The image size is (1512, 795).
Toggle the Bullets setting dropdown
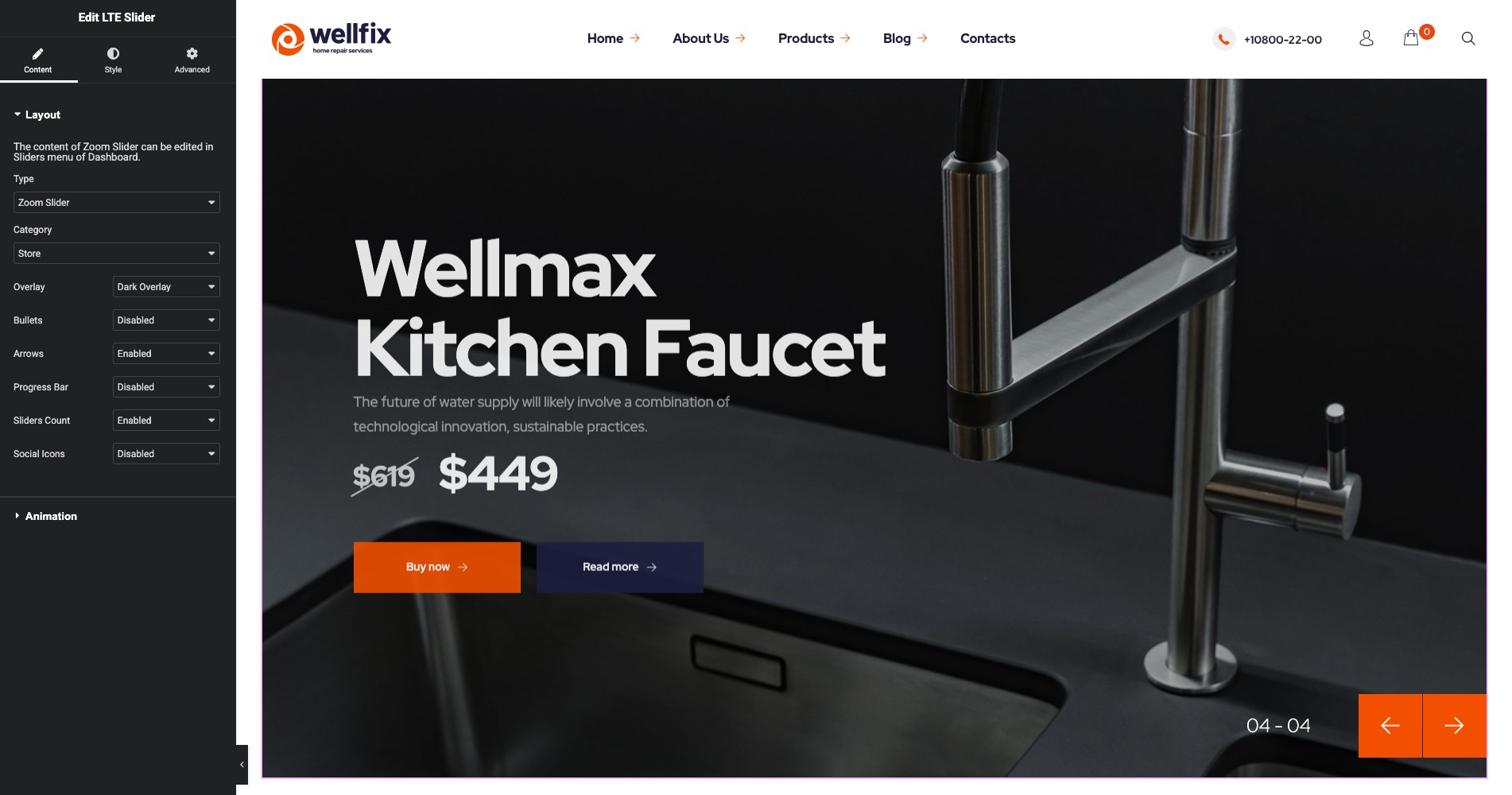pos(166,320)
